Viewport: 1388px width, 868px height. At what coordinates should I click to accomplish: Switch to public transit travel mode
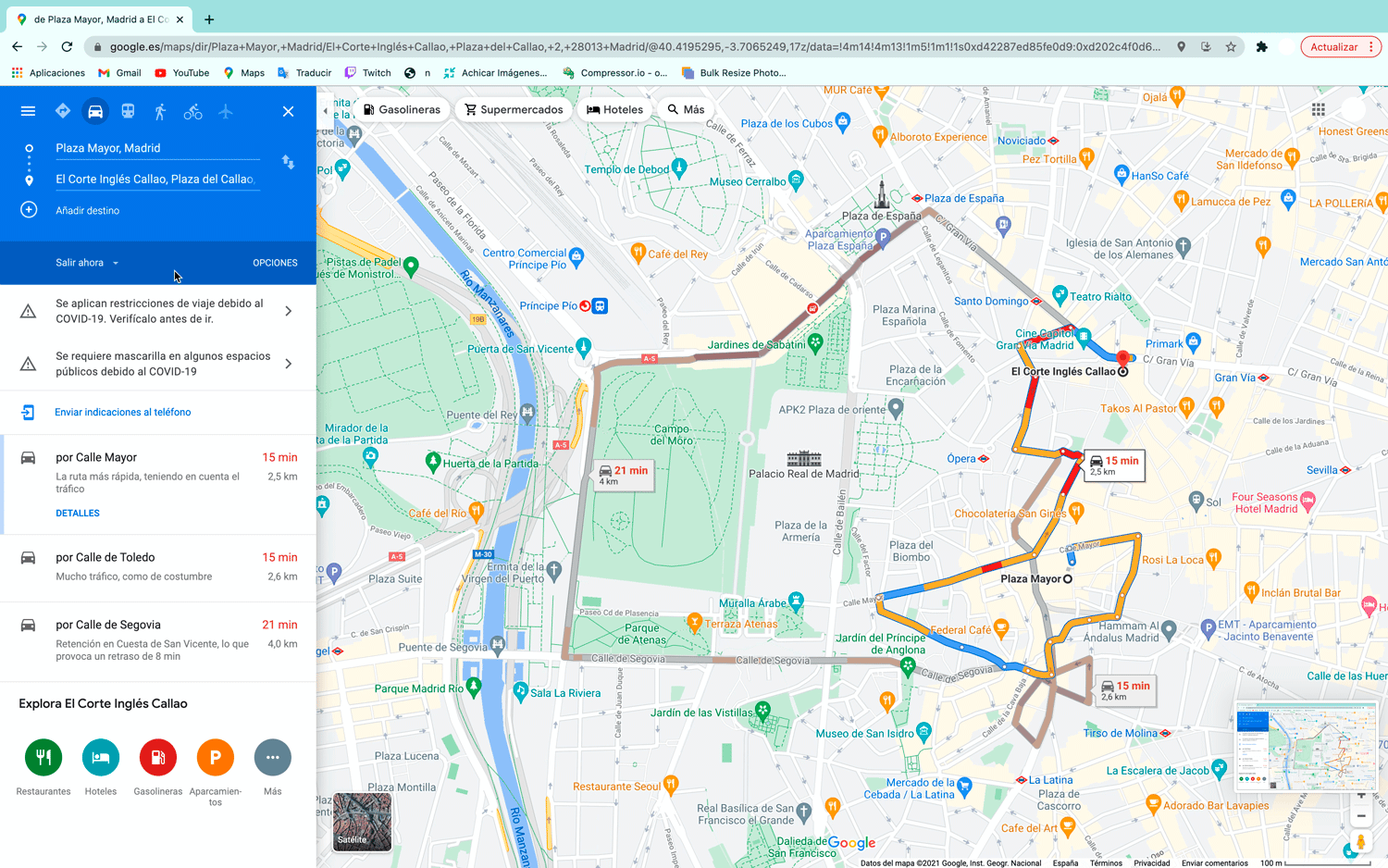click(x=128, y=111)
